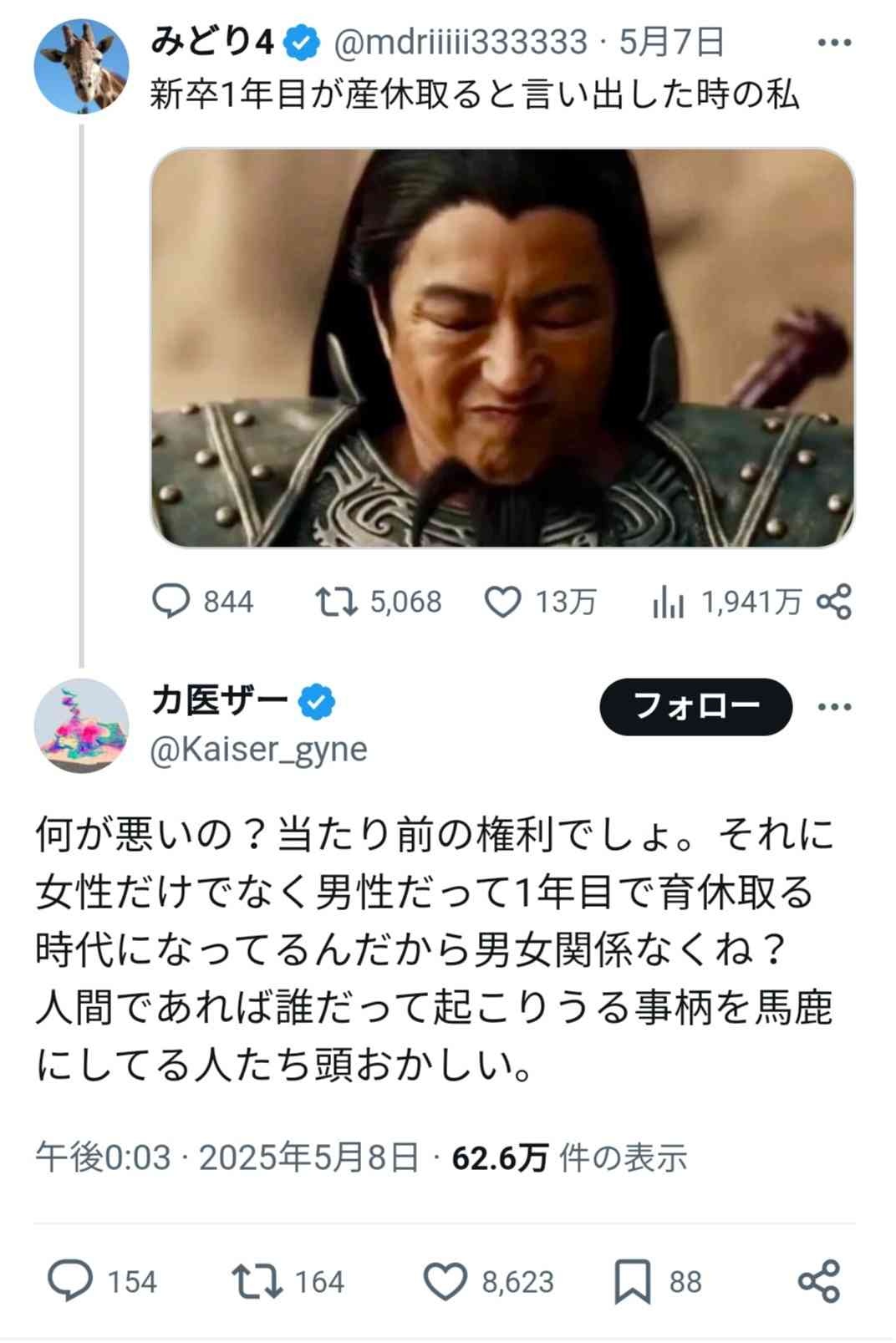Open the カ医ザー colorful profile avatar
Viewport: 896px width, 1343px height.
[81, 725]
